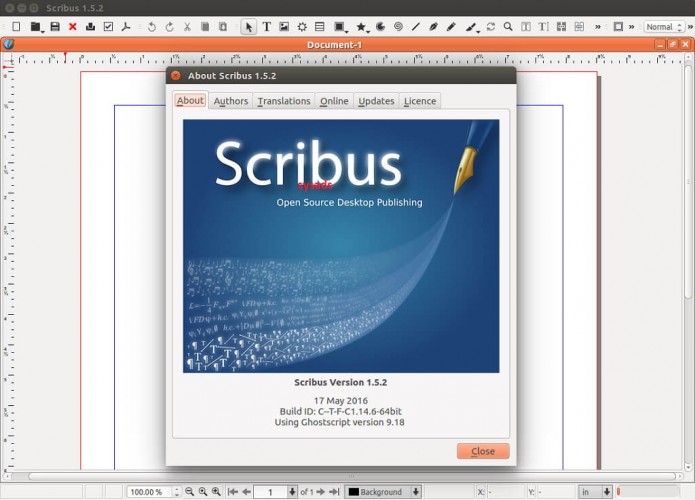Click the Print toolbar icon

pos(90,27)
